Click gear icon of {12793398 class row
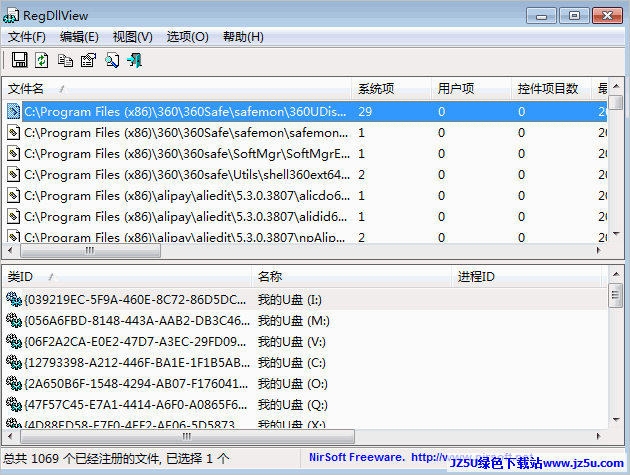Viewport: 630px width, 475px height. tap(14, 362)
